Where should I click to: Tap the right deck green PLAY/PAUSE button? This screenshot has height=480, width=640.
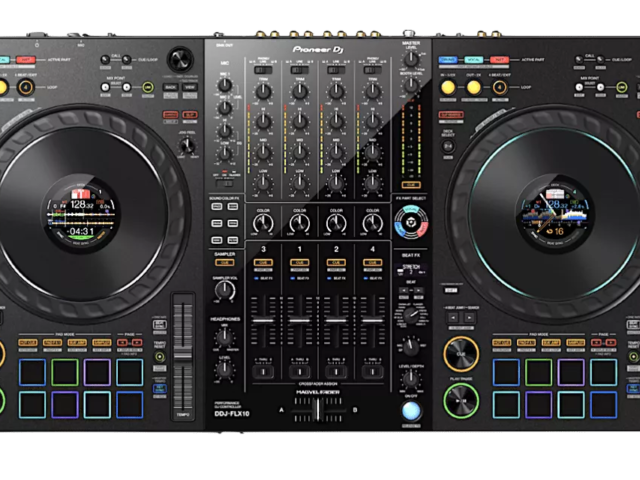pyautogui.click(x=461, y=401)
